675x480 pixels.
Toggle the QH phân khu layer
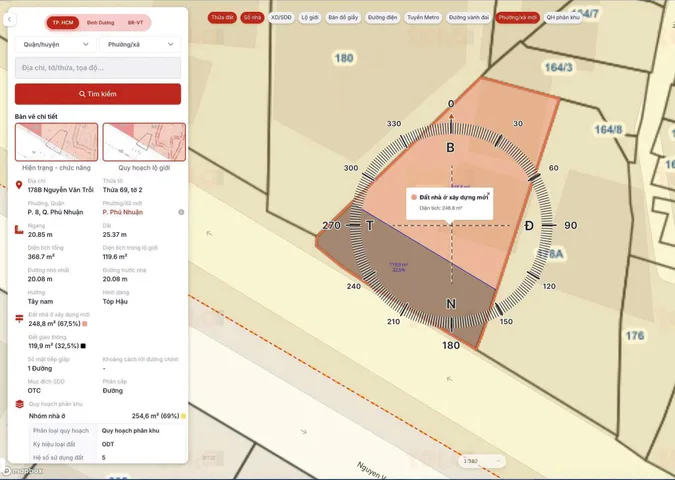[x=563, y=18]
